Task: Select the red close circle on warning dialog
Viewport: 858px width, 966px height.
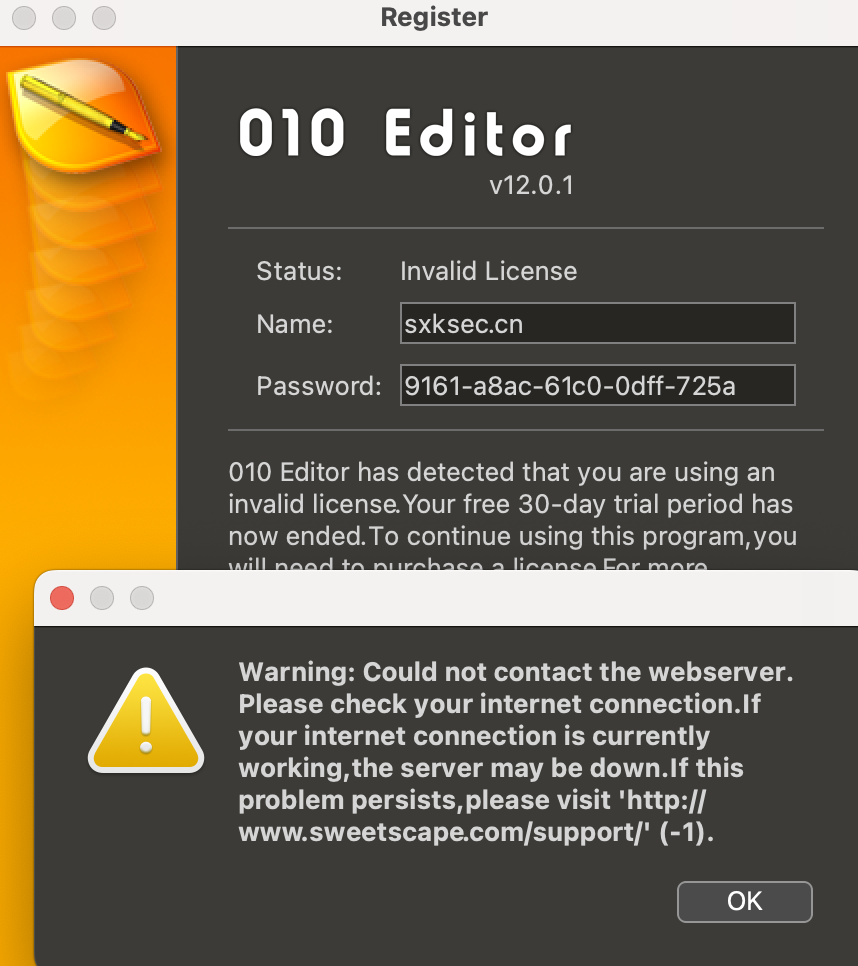Action: (x=61, y=598)
